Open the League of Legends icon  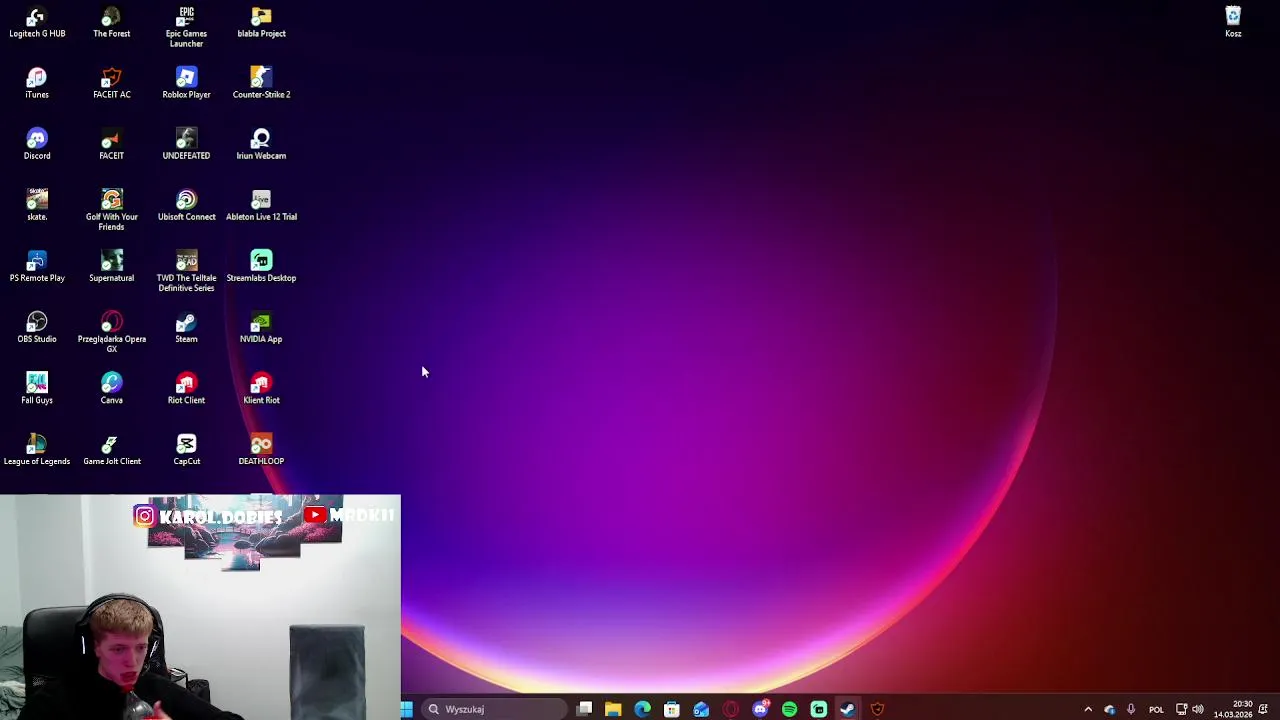[37, 450]
